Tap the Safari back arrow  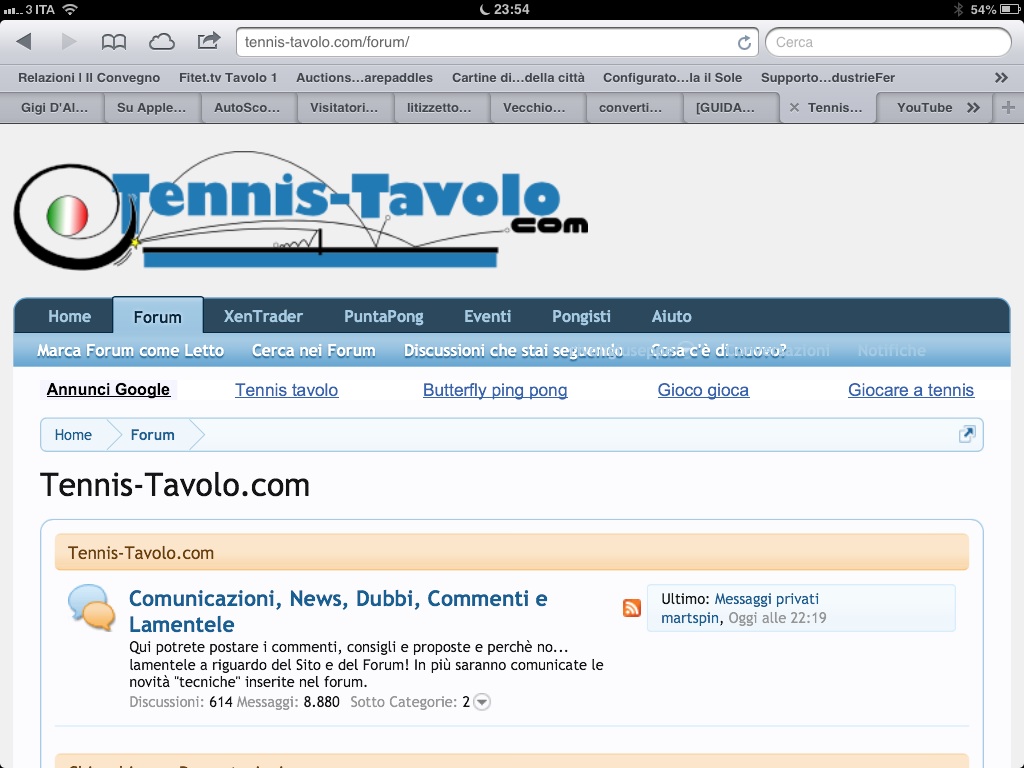[24, 42]
